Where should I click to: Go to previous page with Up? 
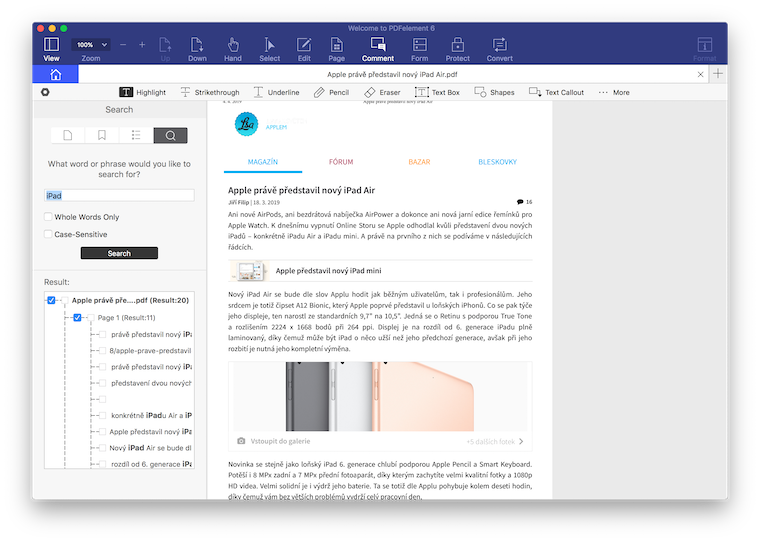coord(165,49)
